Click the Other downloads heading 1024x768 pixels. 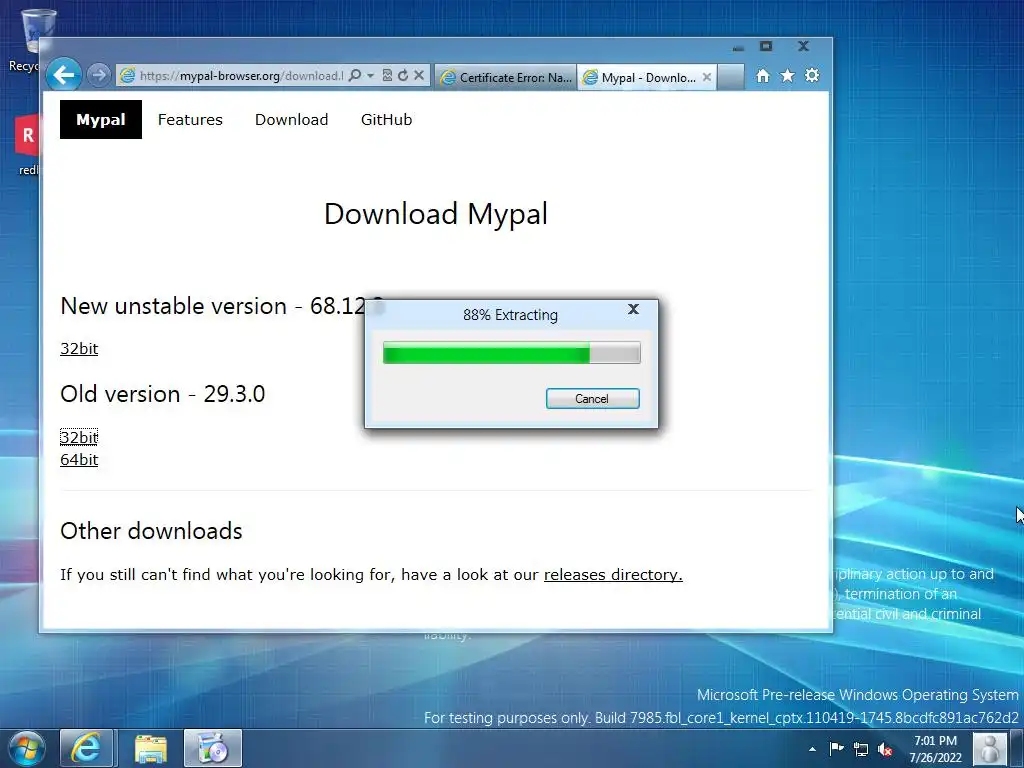[x=152, y=531]
